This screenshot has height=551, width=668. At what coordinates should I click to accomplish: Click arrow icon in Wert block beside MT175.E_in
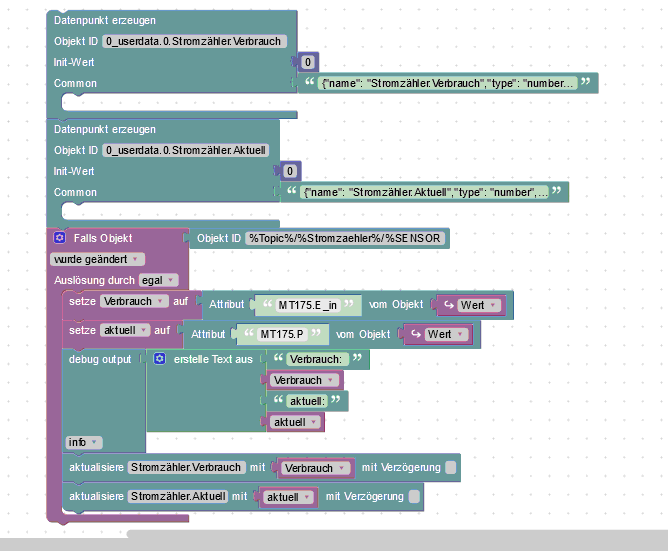[x=449, y=305]
